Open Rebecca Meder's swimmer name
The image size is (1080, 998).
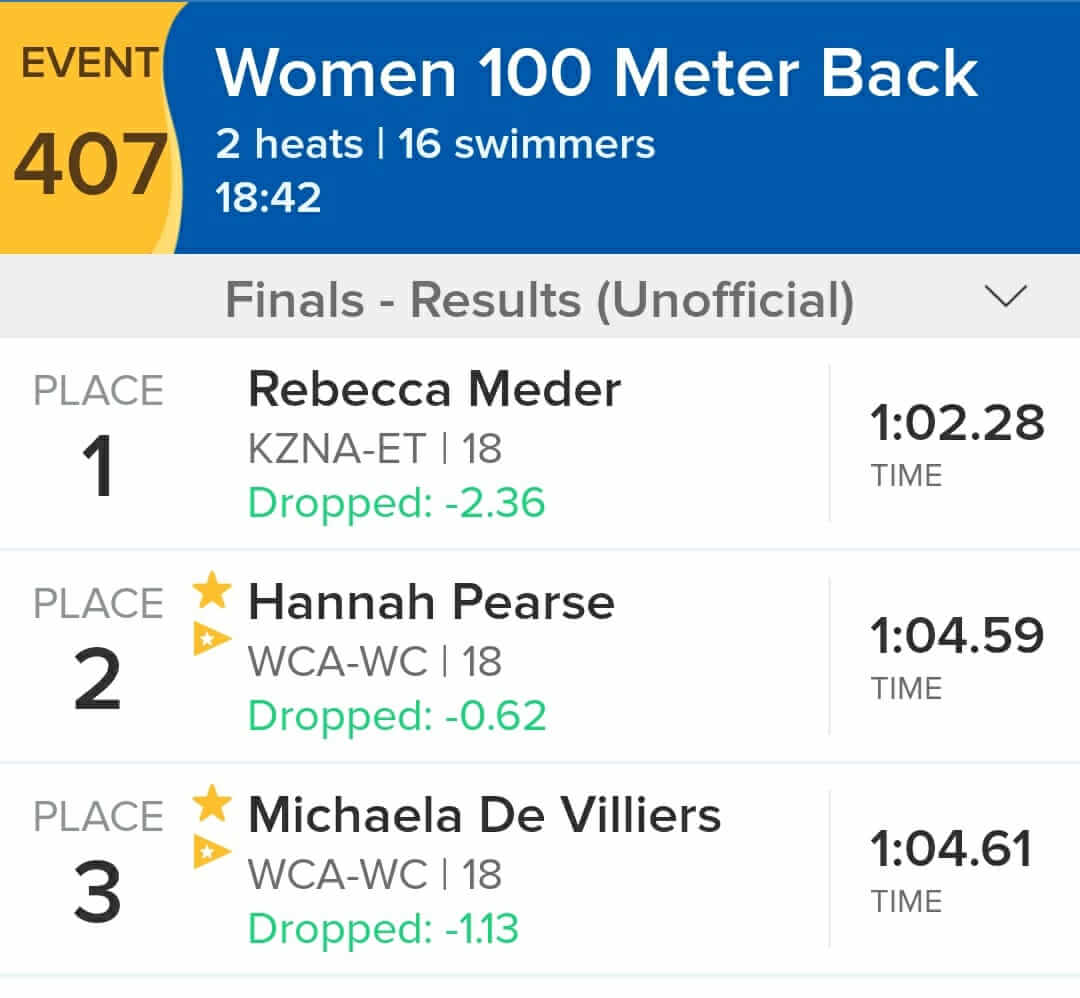(434, 389)
